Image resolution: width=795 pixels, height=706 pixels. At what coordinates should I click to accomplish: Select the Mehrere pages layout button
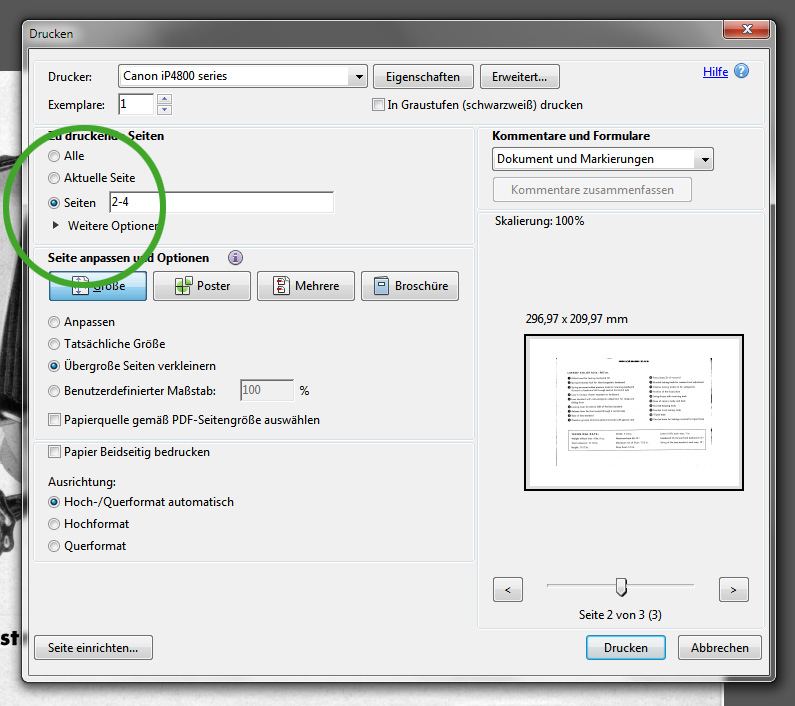point(305,286)
